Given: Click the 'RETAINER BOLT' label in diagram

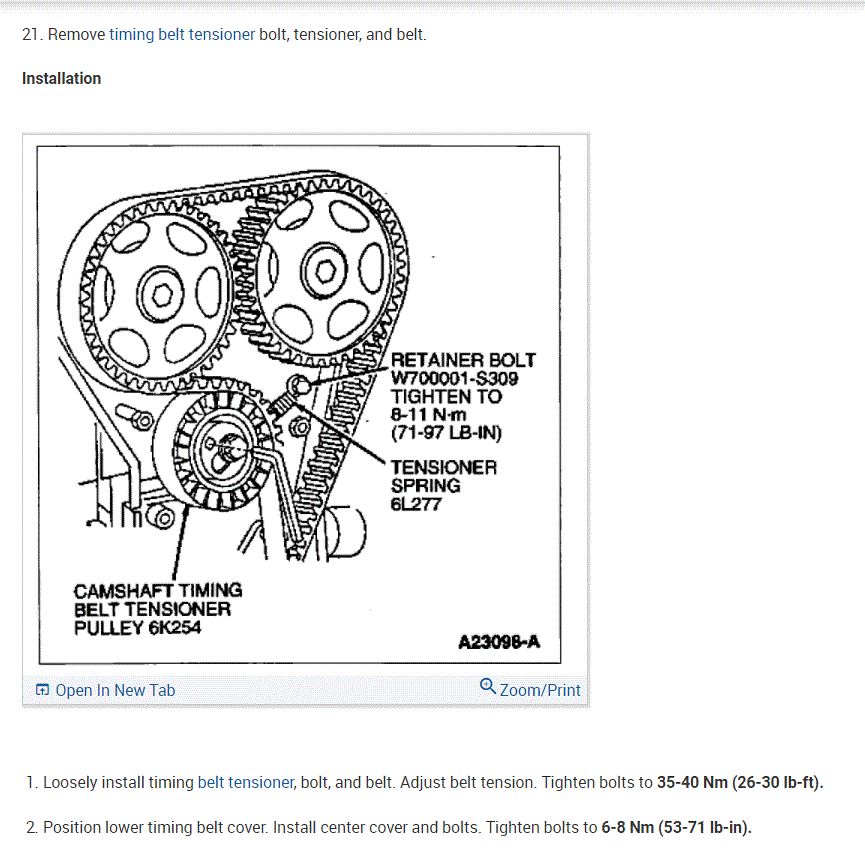Looking at the screenshot, I should 463,360.
